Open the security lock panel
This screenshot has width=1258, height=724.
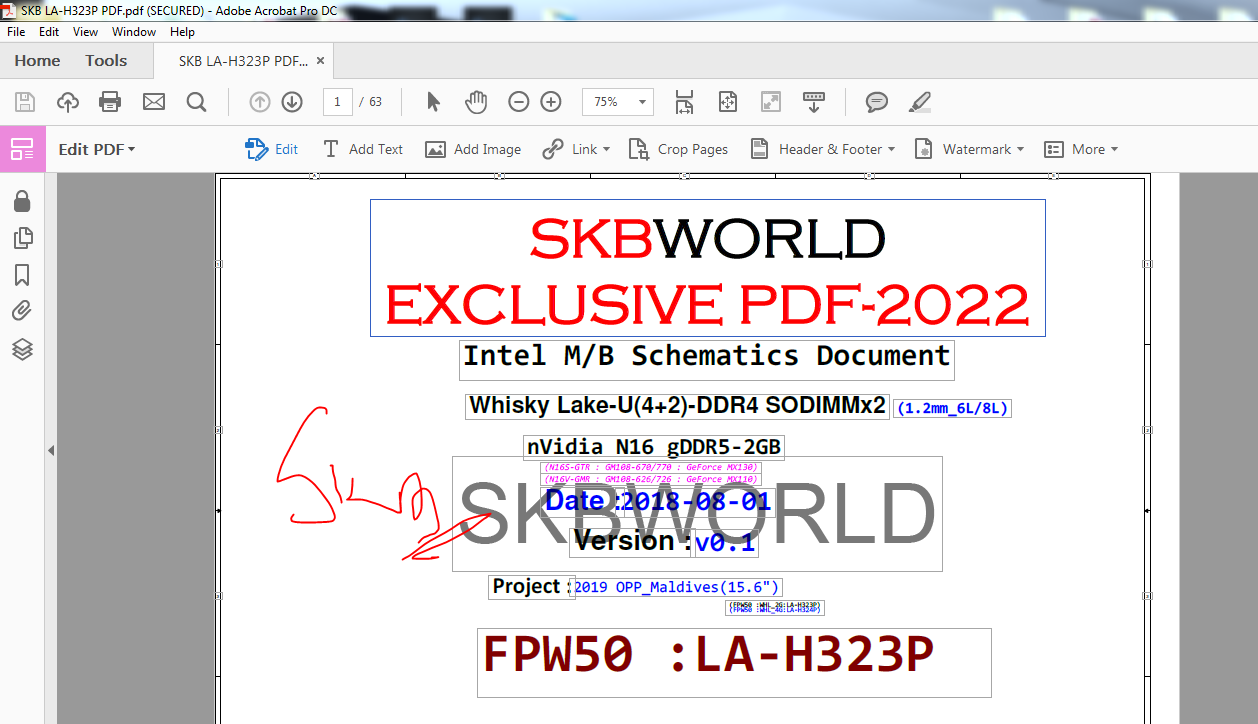22,201
